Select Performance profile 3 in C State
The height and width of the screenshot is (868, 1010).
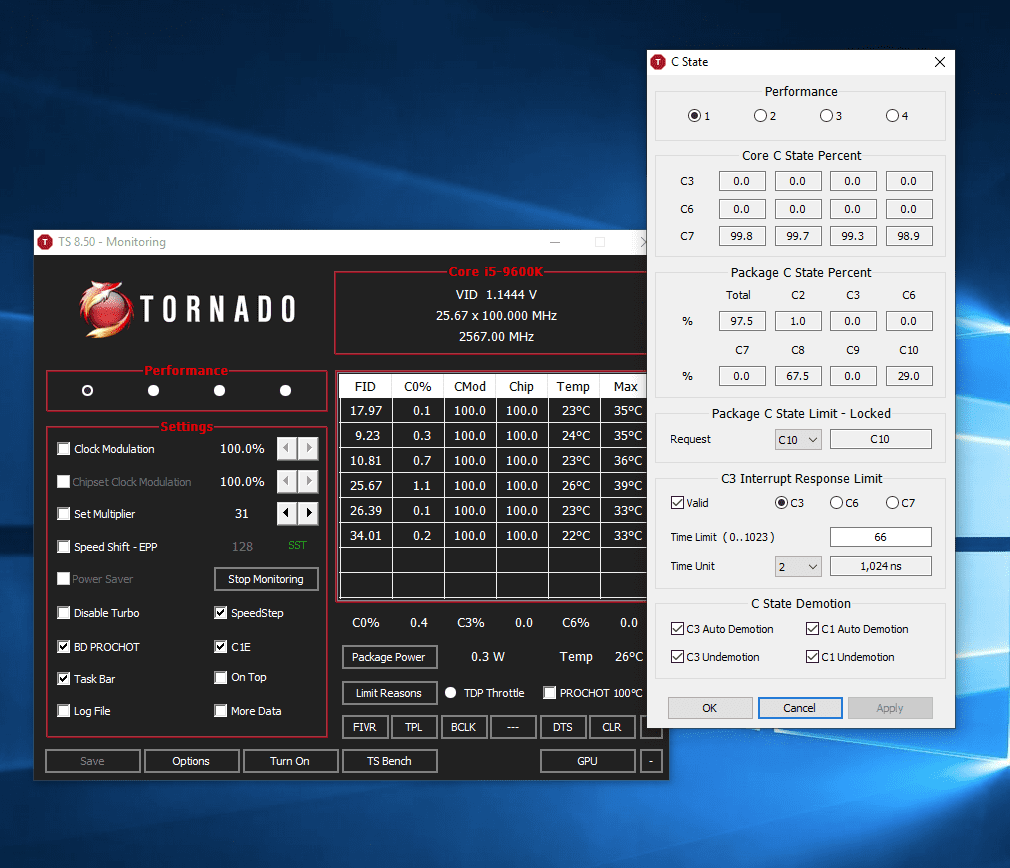[x=826, y=116]
